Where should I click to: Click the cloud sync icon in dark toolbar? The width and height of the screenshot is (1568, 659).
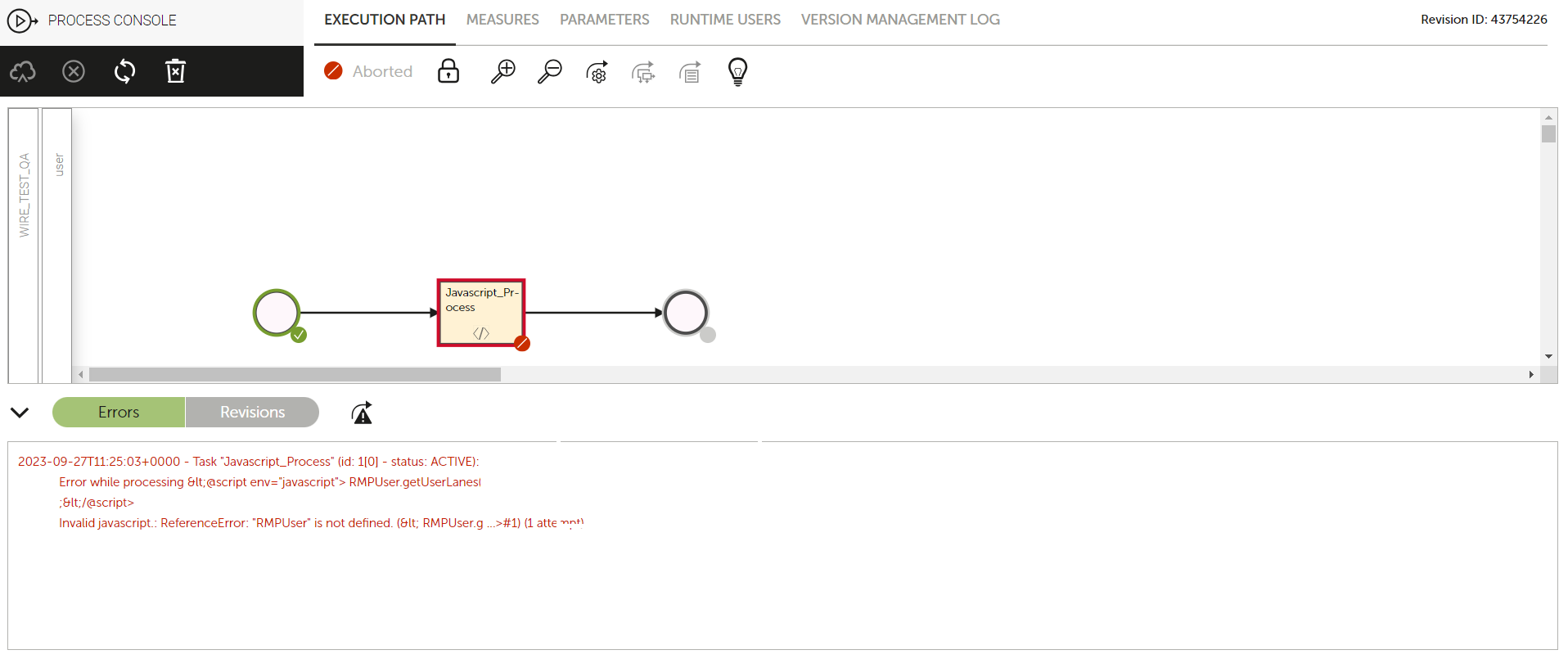click(23, 71)
